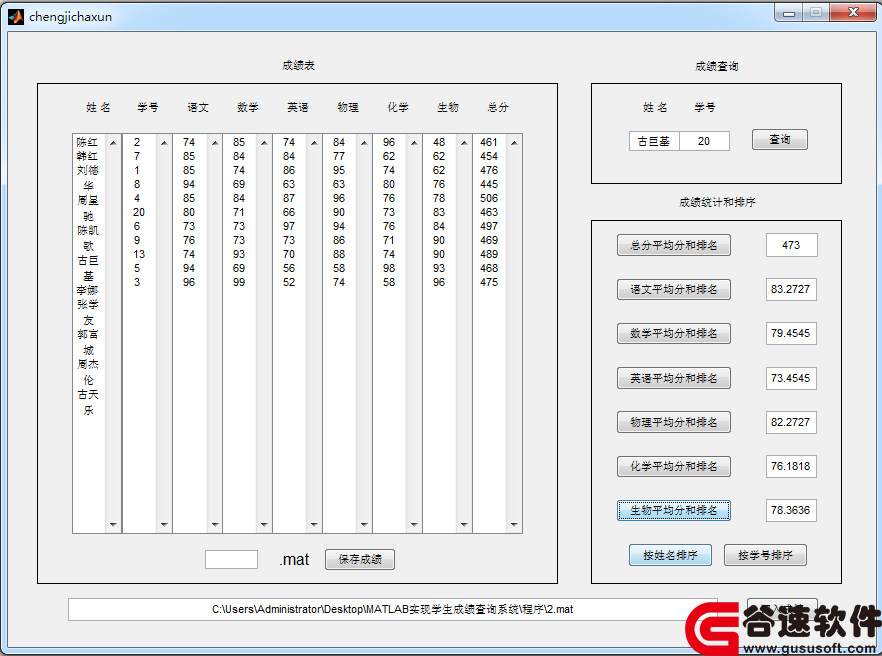This screenshot has width=882, height=656.
Task: Click the up arrow of the 学号 list
Action: [x=164, y=143]
